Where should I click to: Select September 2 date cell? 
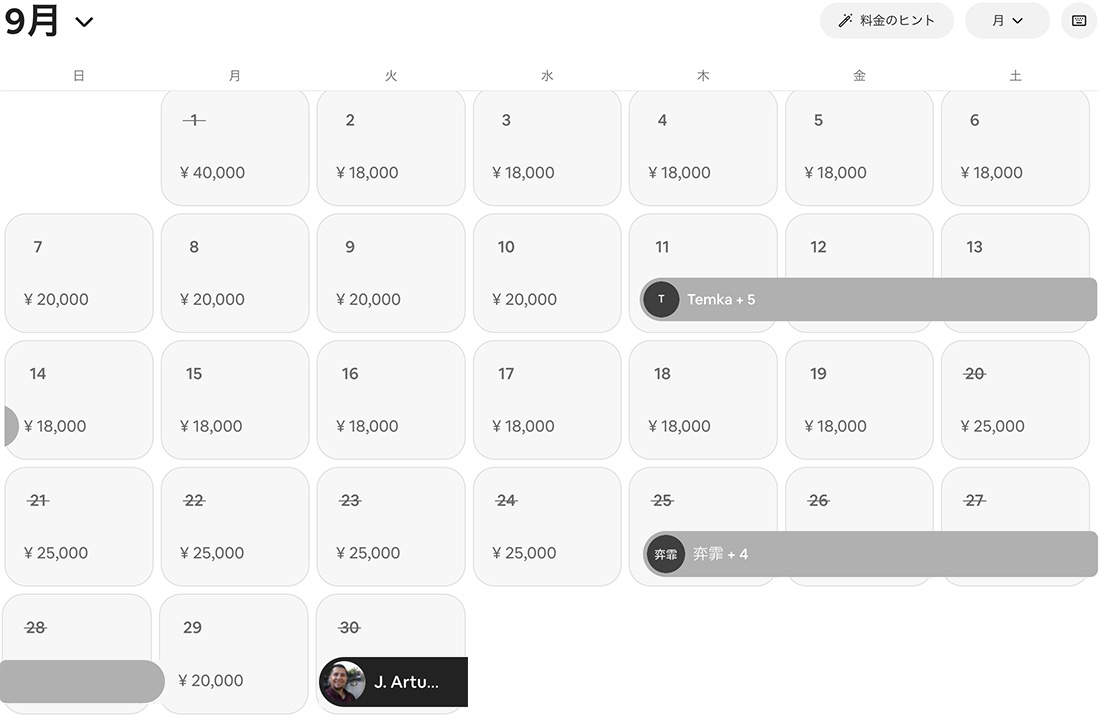click(391, 147)
